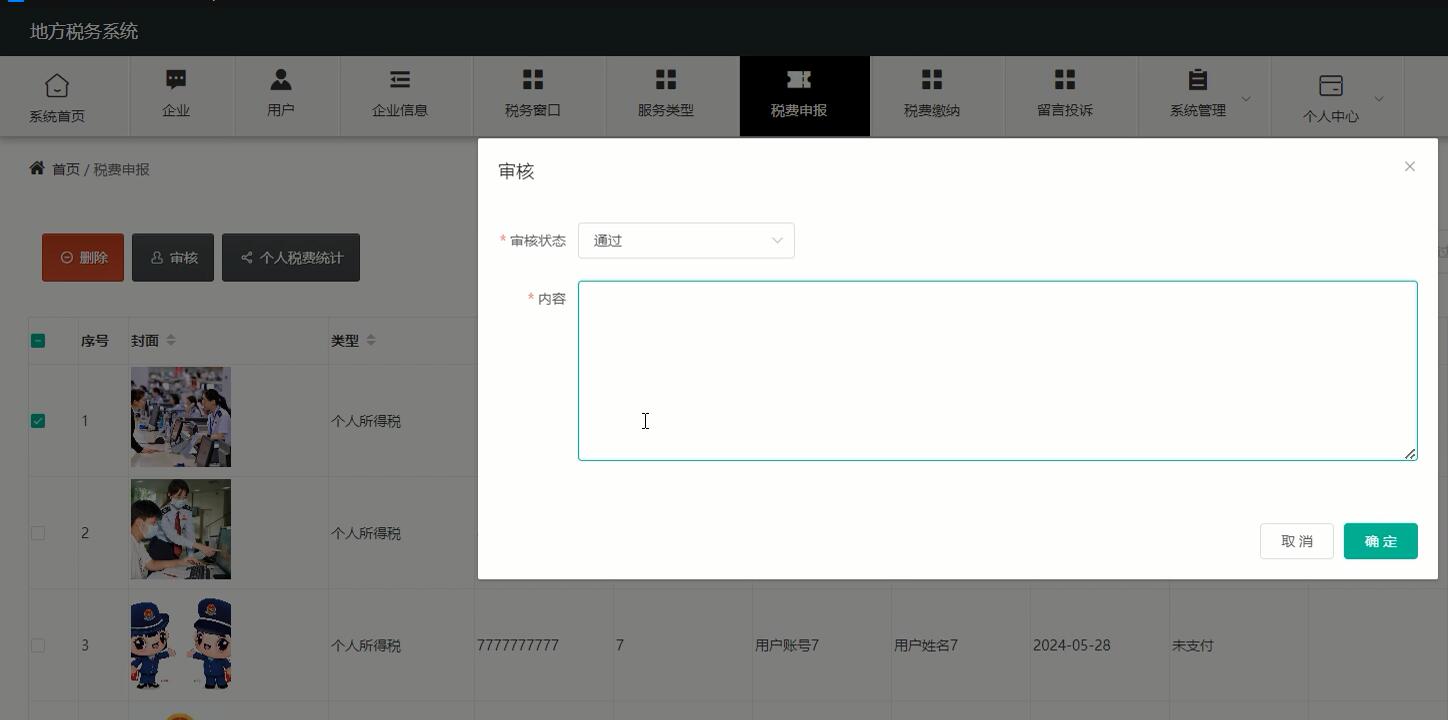Viewport: 1448px width, 720px height.
Task: Select the 服务类型 grid icon
Action: click(x=666, y=78)
